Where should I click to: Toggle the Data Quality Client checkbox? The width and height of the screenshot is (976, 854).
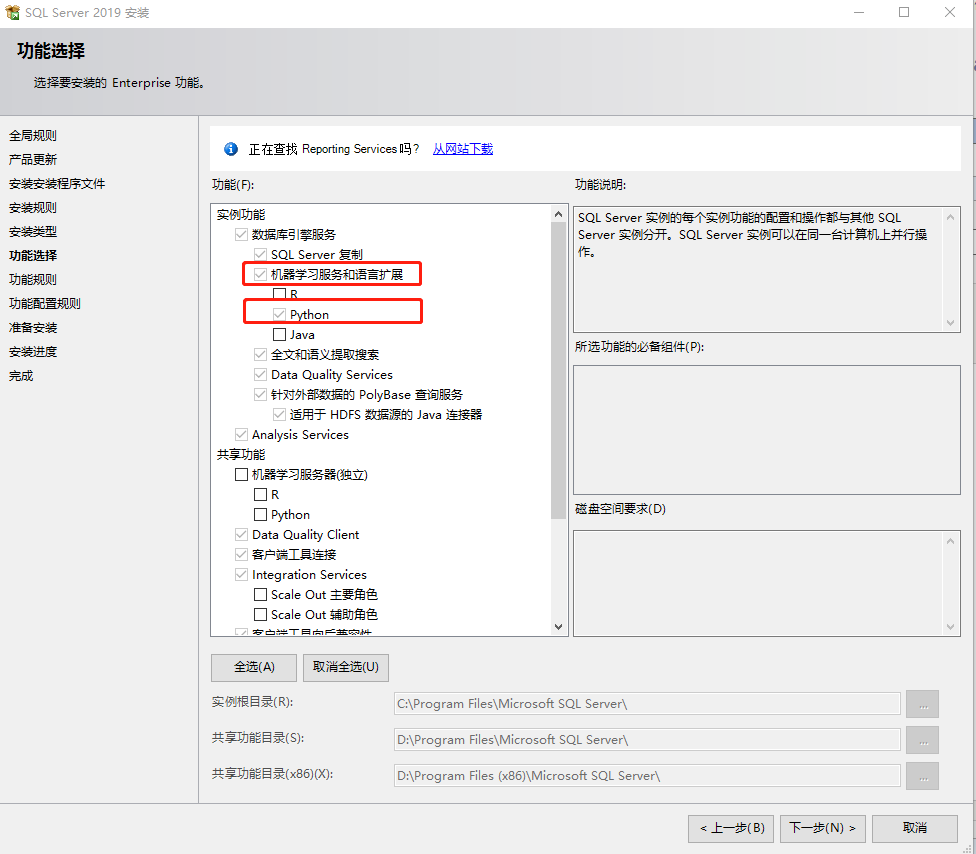point(242,534)
